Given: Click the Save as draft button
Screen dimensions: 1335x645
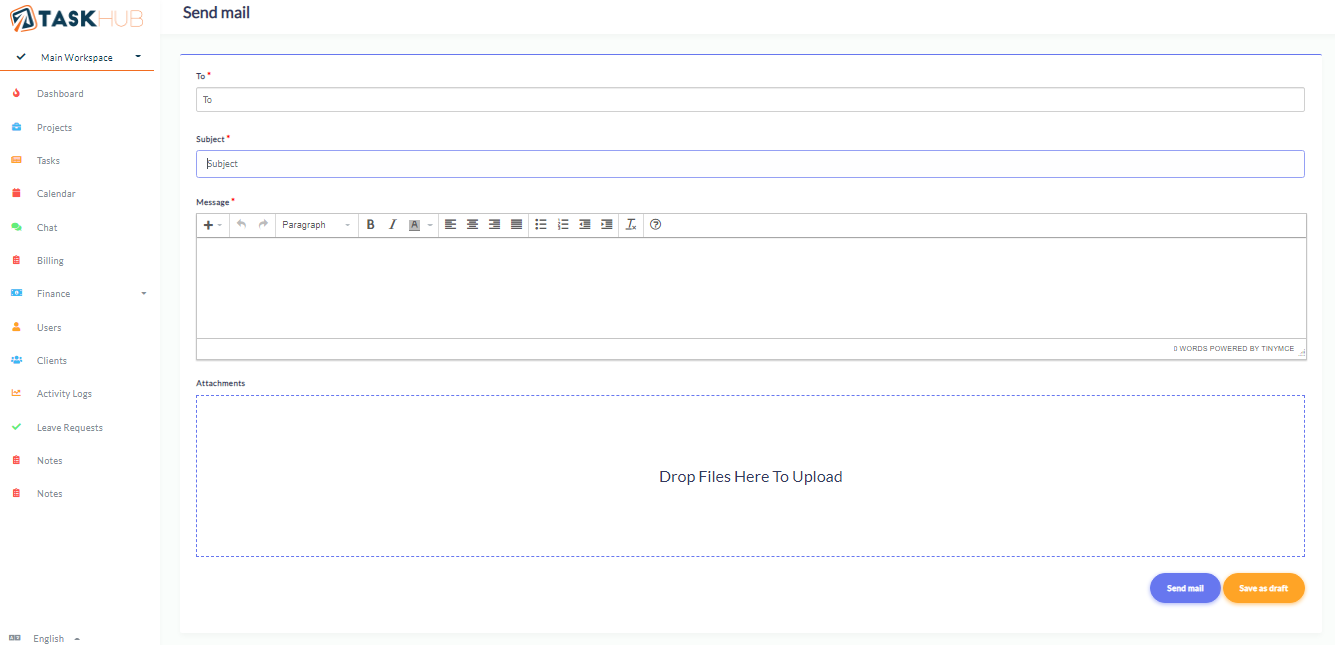Looking at the screenshot, I should [1263, 588].
